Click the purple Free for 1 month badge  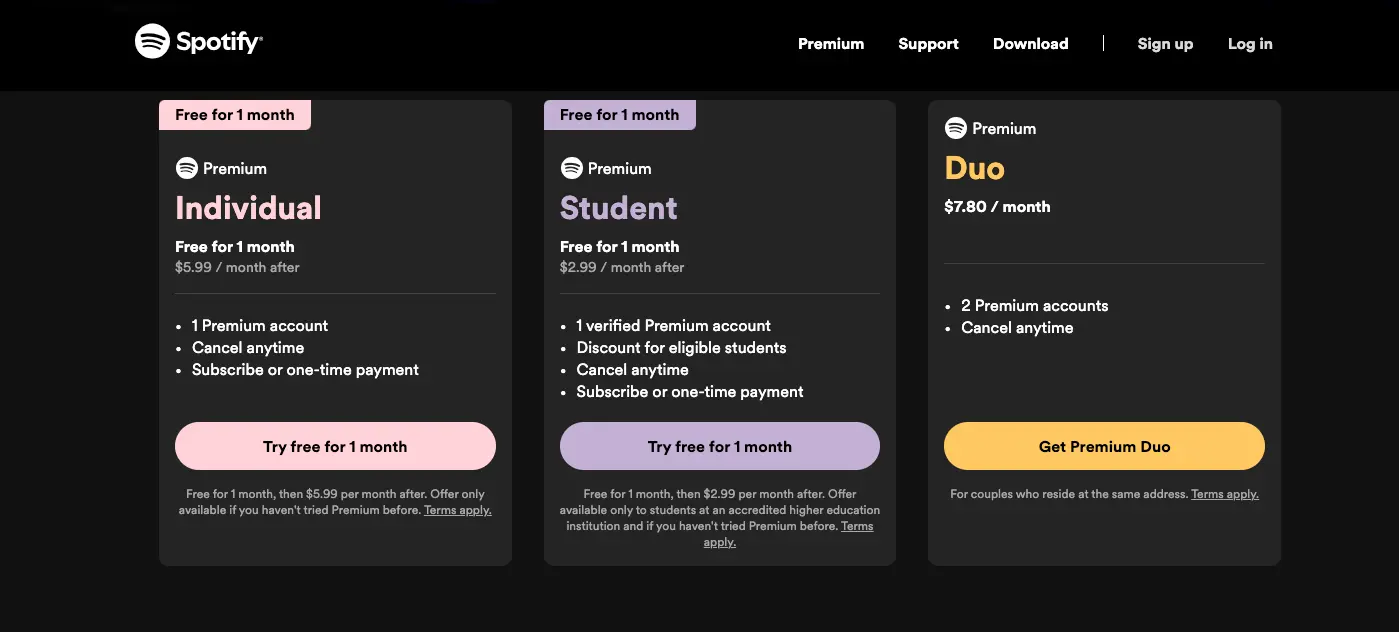[x=619, y=115]
